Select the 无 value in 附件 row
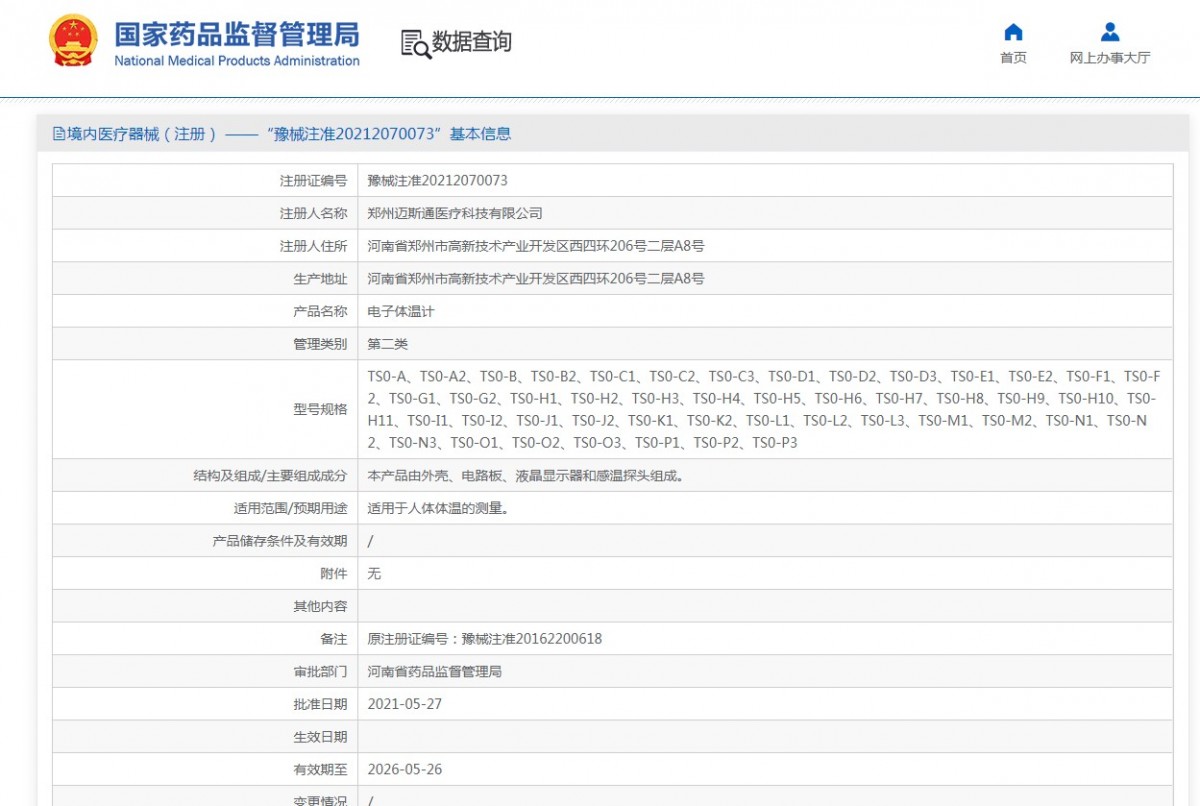The width and height of the screenshot is (1200, 806). (374, 574)
